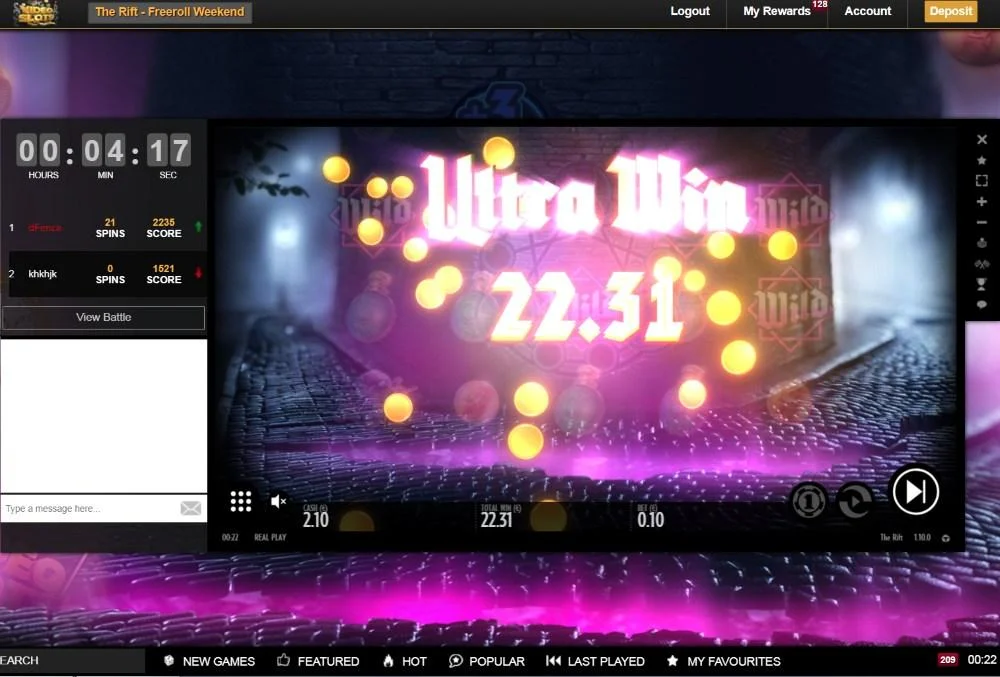Click the 1521 SCORE value
1000x677 pixels.
pos(164,274)
